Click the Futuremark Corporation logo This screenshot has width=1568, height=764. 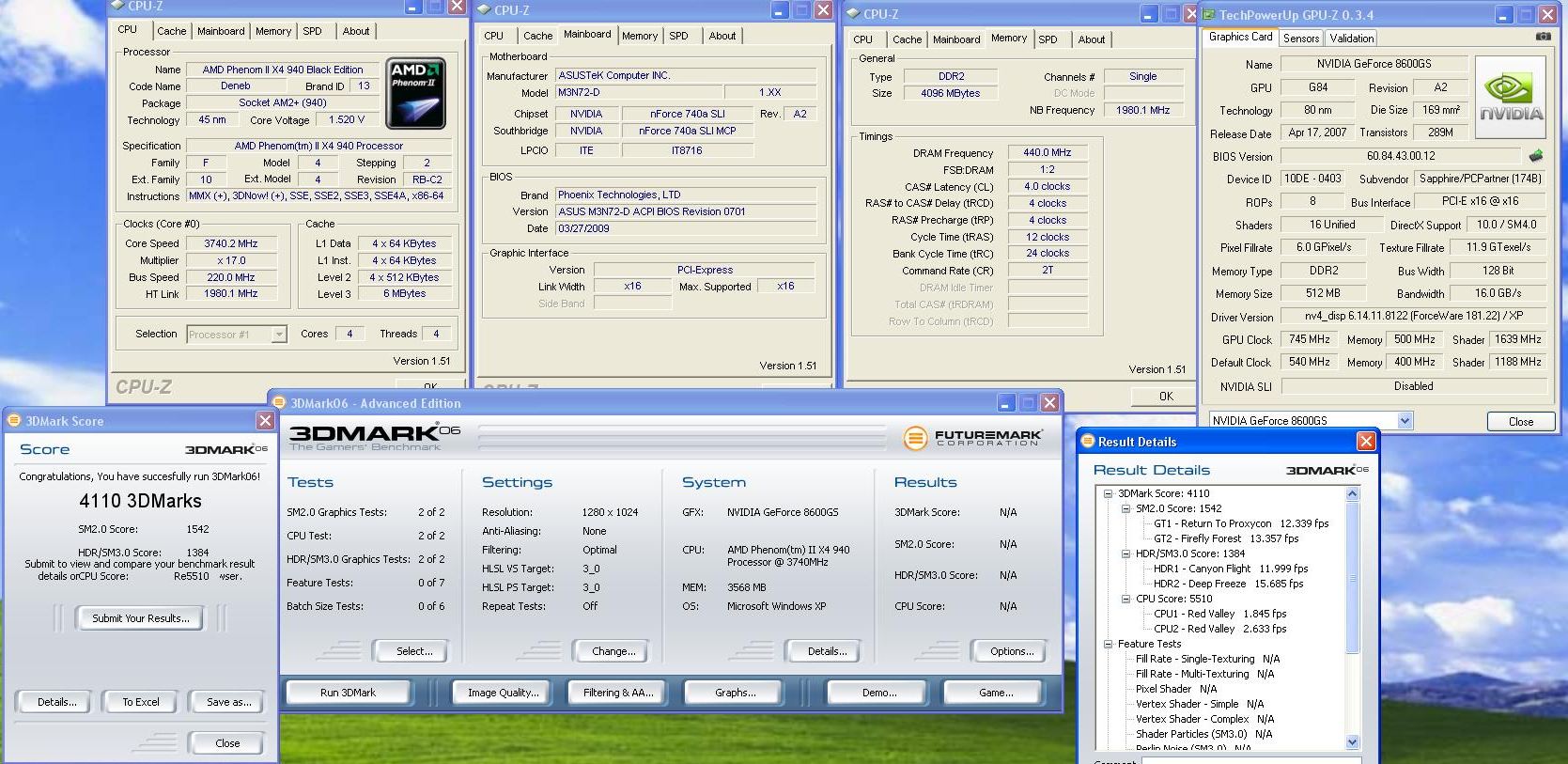pos(972,438)
